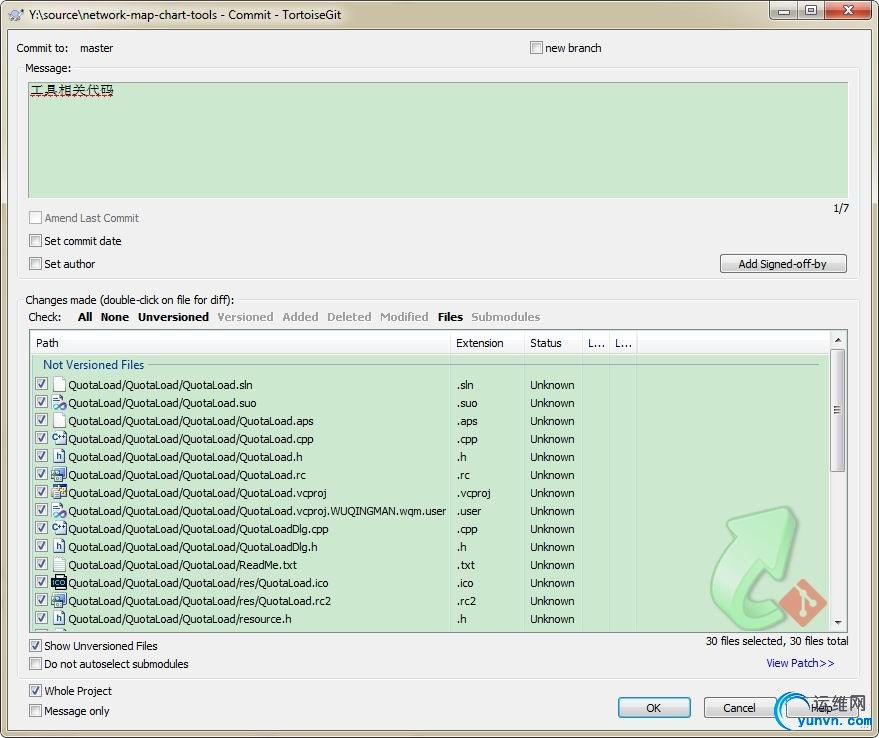Image resolution: width=879 pixels, height=738 pixels.
Task: Uncheck the ReadMe.txt file checkbox
Action: [41, 564]
